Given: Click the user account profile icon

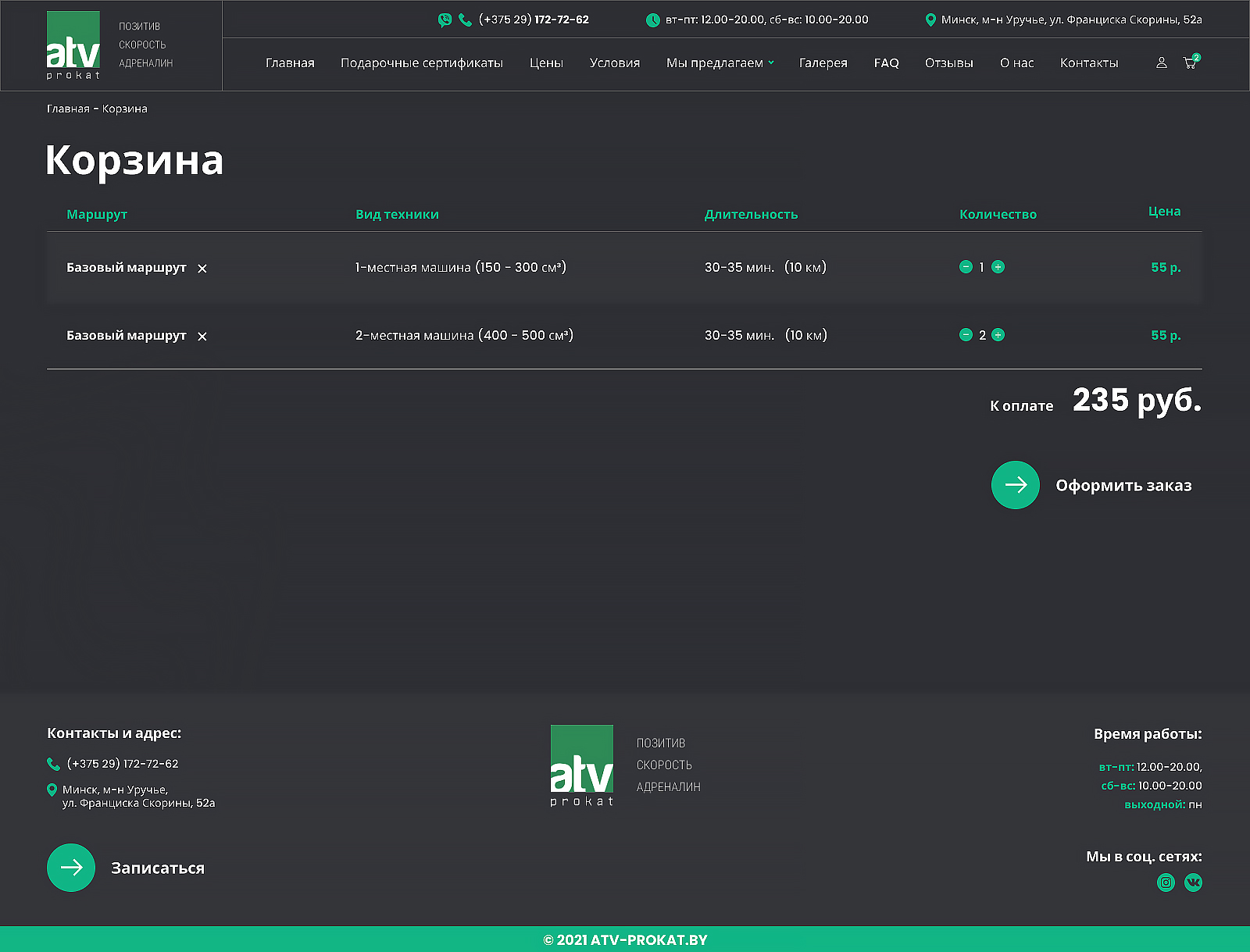Looking at the screenshot, I should click(1162, 62).
